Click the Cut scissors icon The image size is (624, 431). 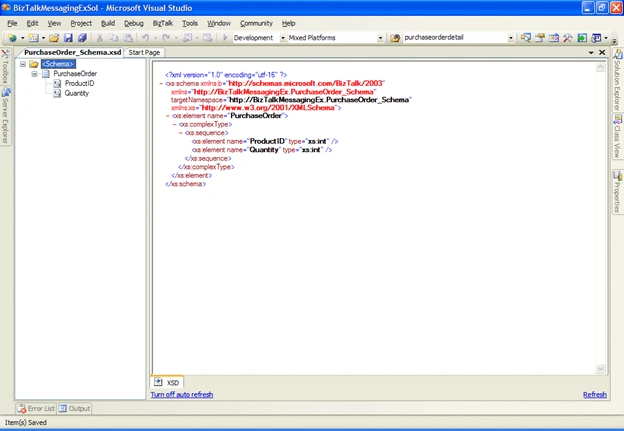99,38
